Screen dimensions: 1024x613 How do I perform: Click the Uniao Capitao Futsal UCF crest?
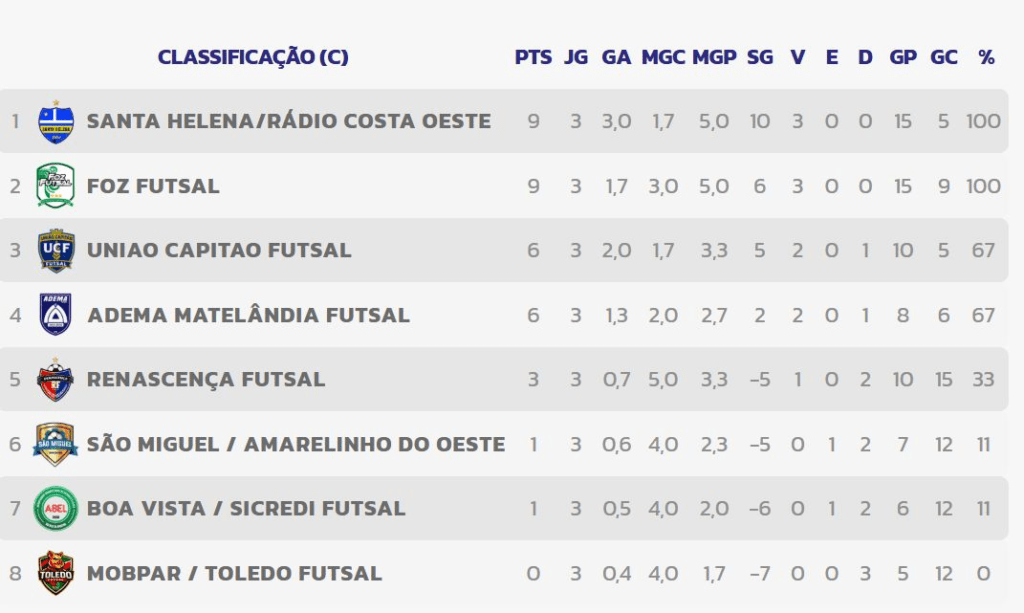pyautogui.click(x=55, y=250)
